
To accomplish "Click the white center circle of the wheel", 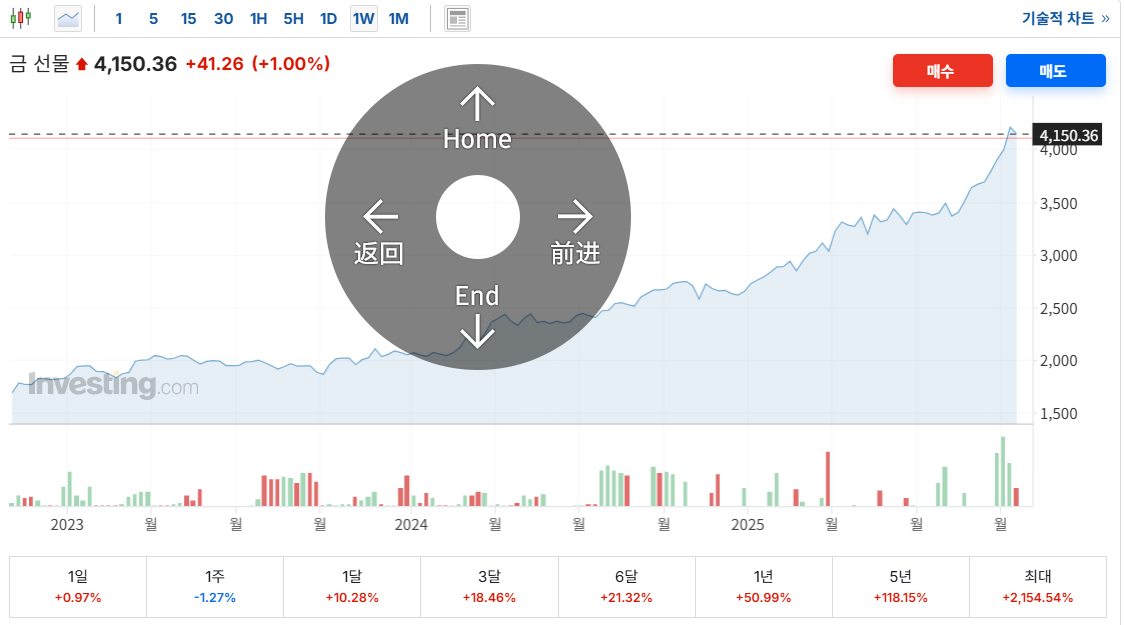I will click(478, 216).
